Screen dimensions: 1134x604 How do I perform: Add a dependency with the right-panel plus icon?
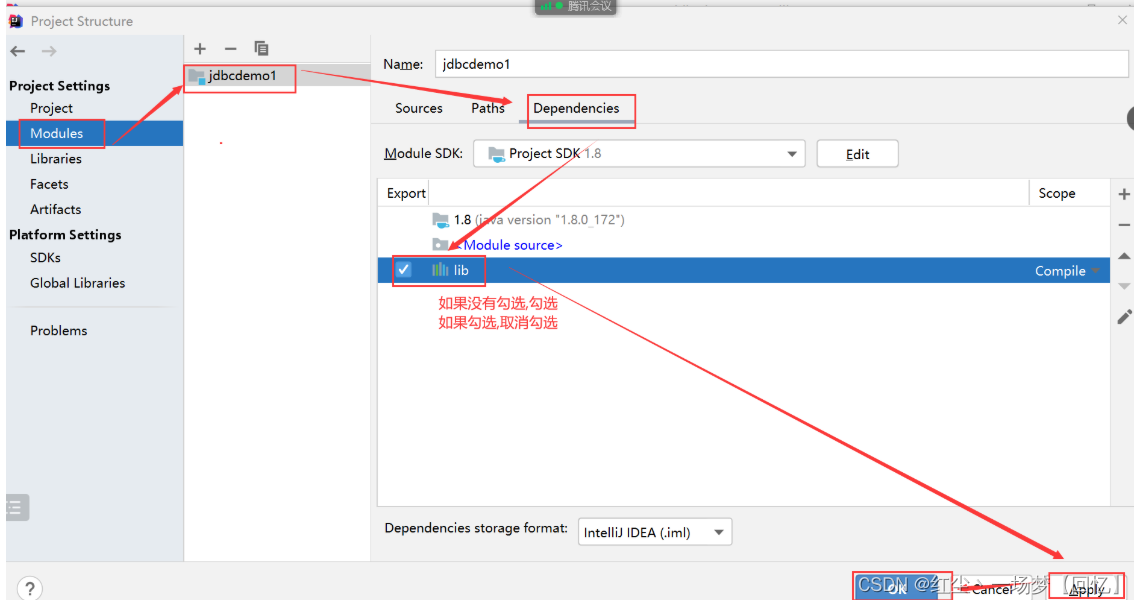tap(1124, 192)
